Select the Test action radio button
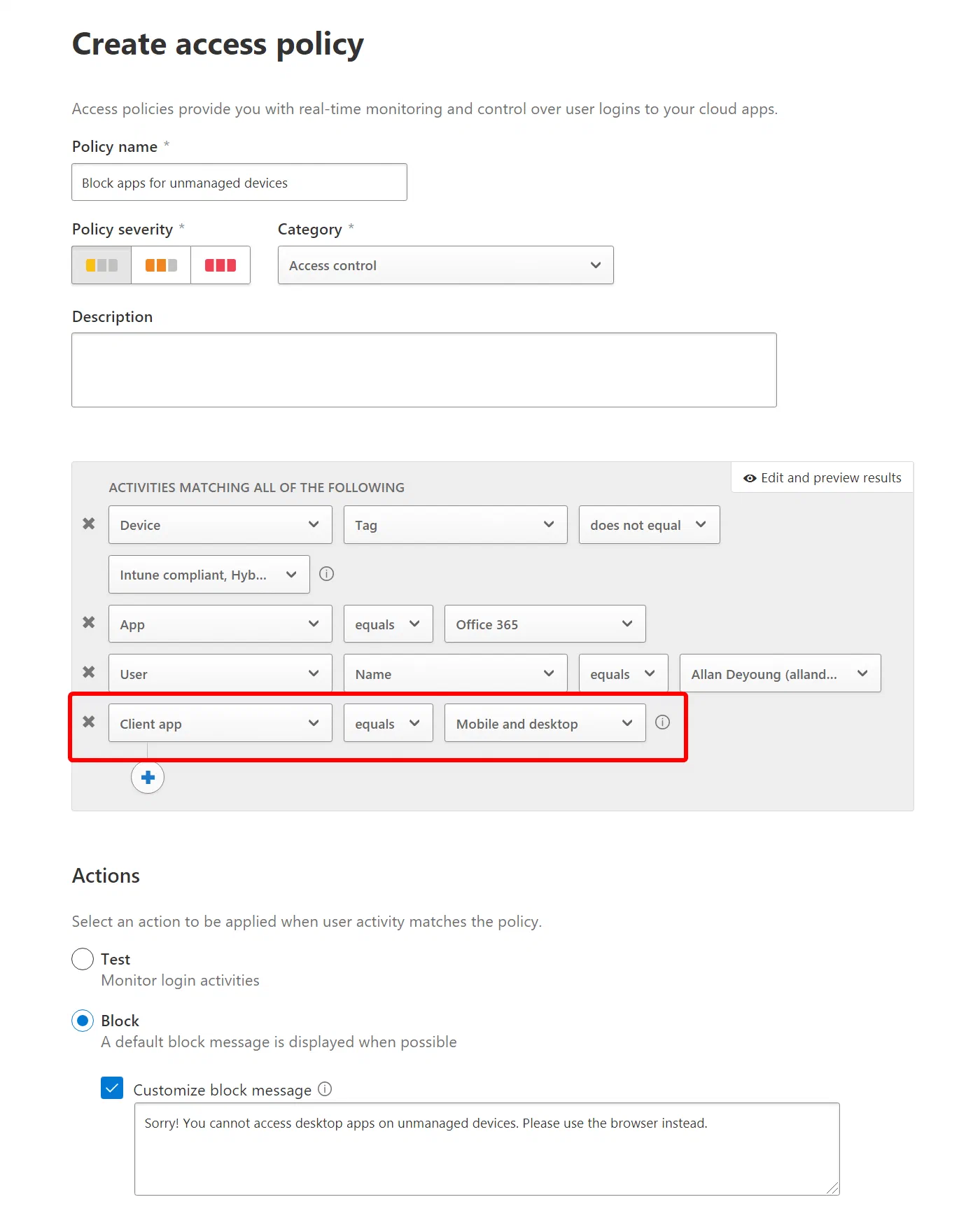The height and width of the screenshot is (1218, 980). click(83, 959)
